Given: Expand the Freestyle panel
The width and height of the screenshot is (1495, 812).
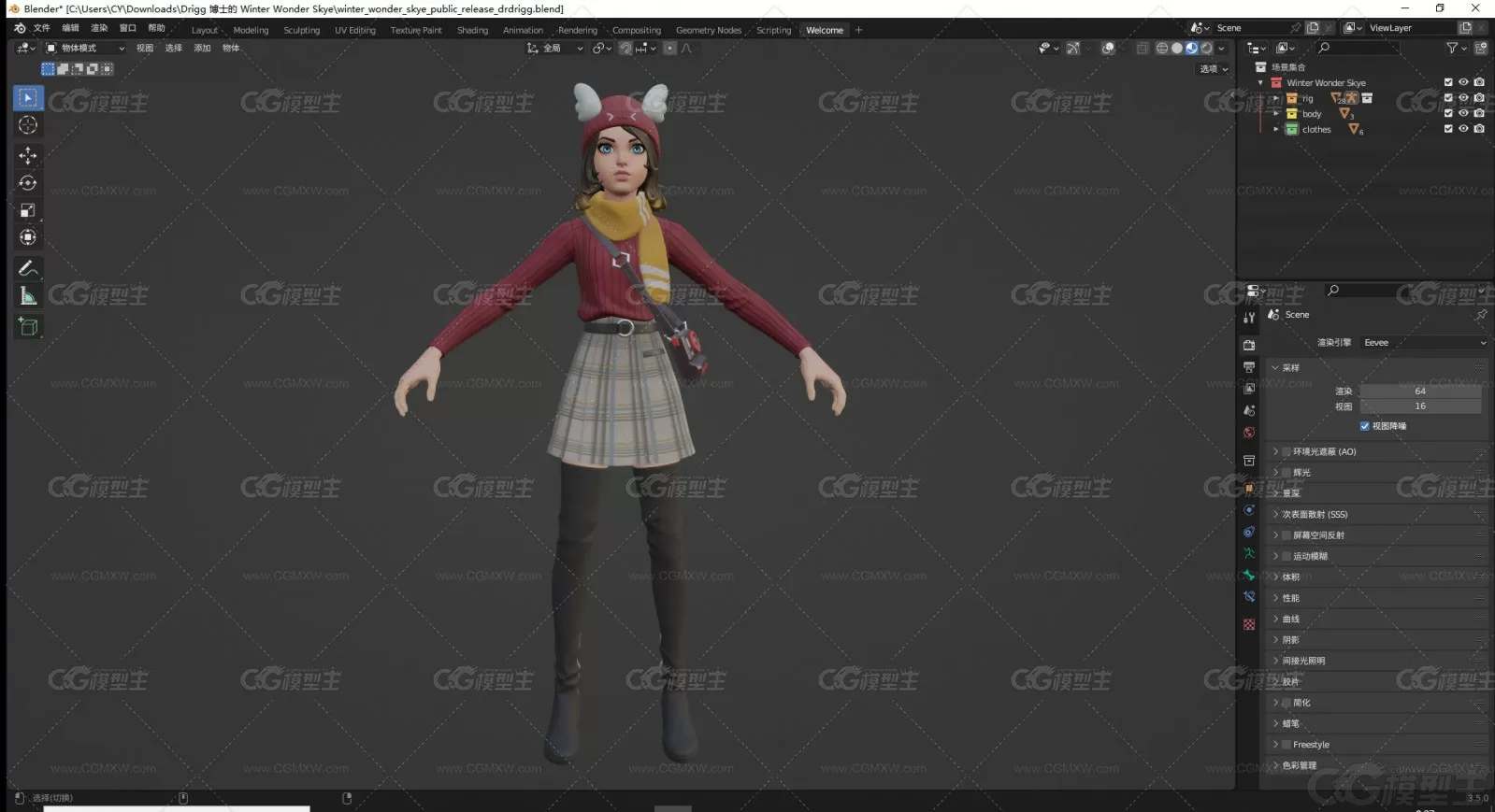Looking at the screenshot, I should click(1275, 745).
